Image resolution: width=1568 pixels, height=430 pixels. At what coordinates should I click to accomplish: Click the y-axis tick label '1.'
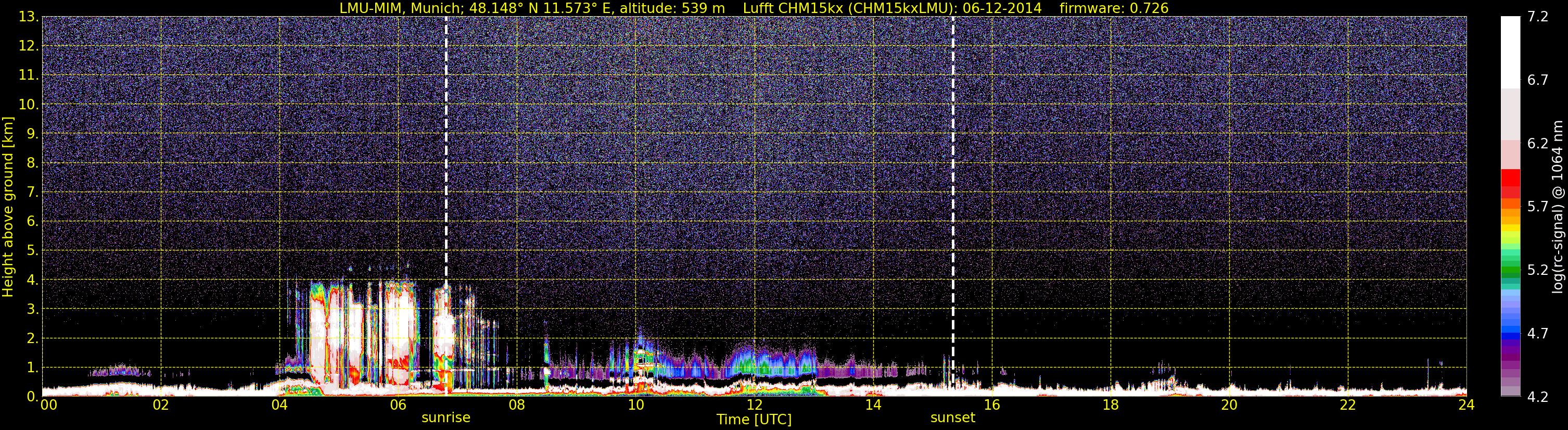(32, 368)
